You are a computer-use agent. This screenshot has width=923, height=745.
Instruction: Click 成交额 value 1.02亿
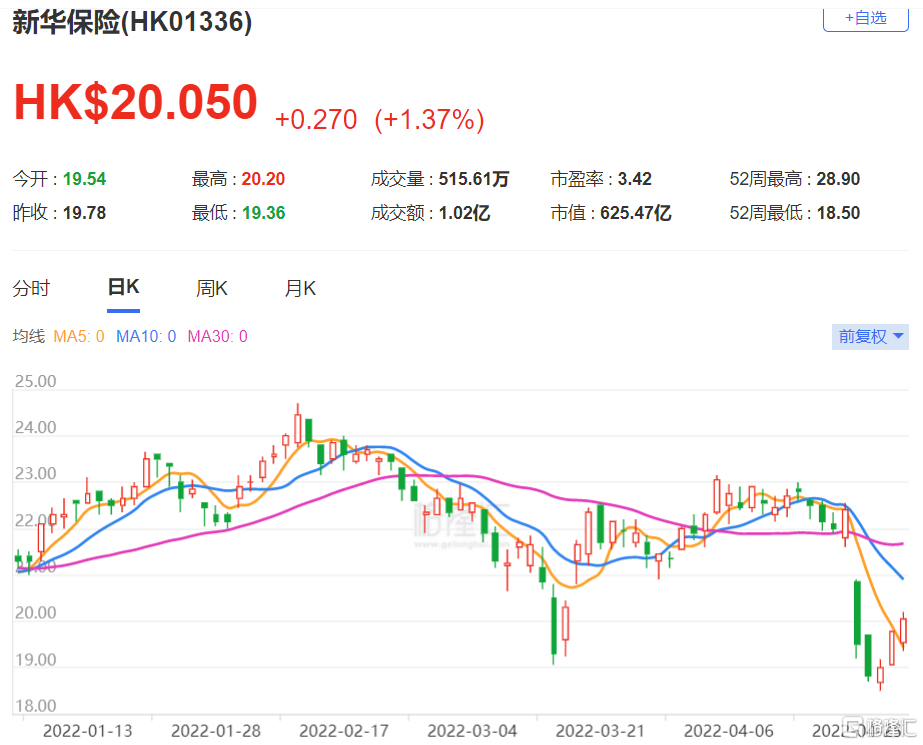coord(464,213)
